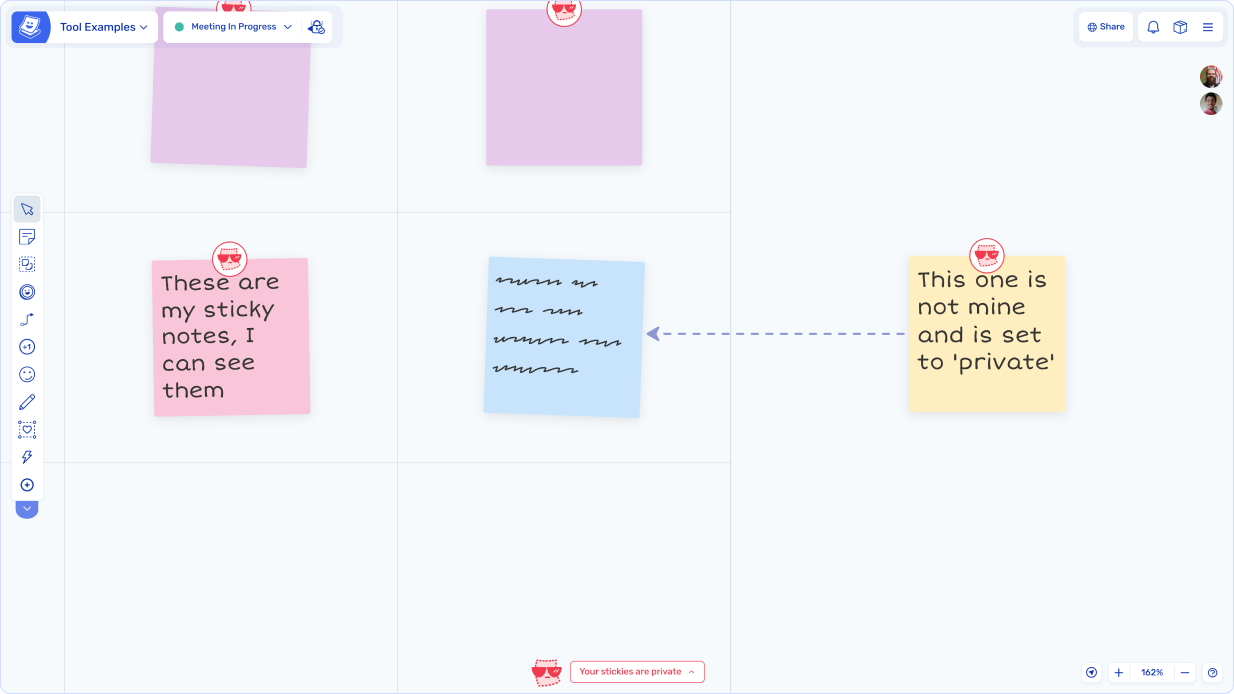
Task: Pick the sticky note tool
Action: pos(27,237)
